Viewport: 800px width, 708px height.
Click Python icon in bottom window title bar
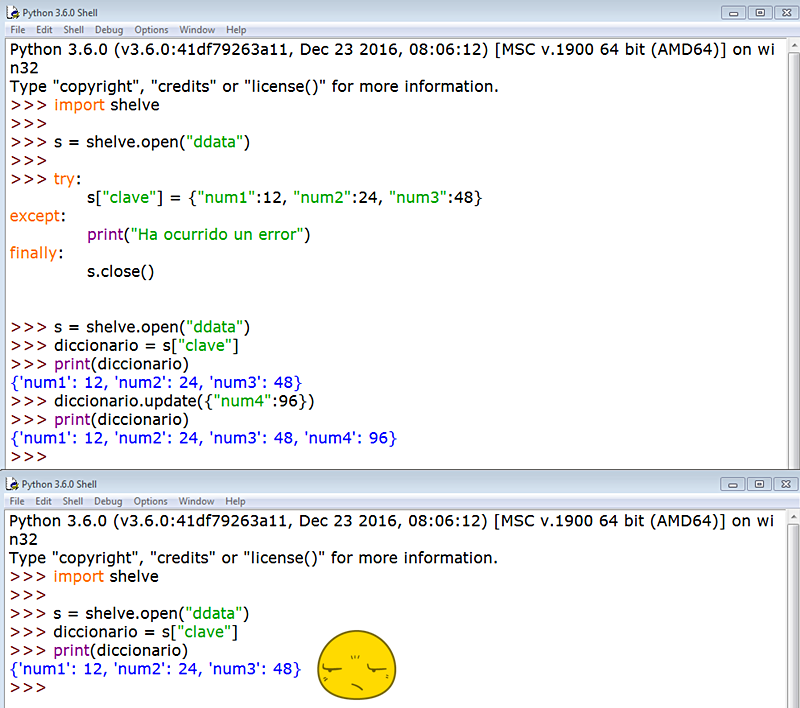pyautogui.click(x=12, y=484)
